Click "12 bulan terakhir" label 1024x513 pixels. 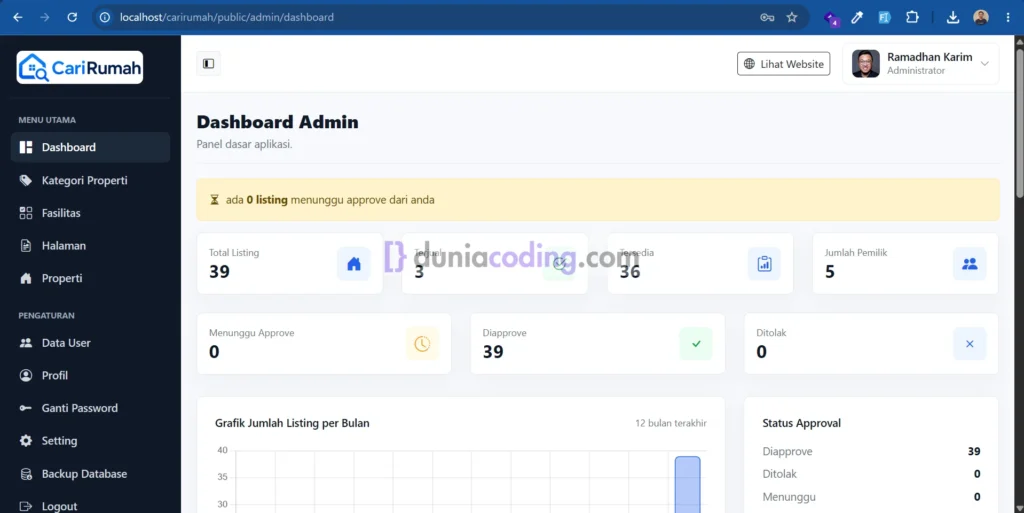(x=671, y=423)
